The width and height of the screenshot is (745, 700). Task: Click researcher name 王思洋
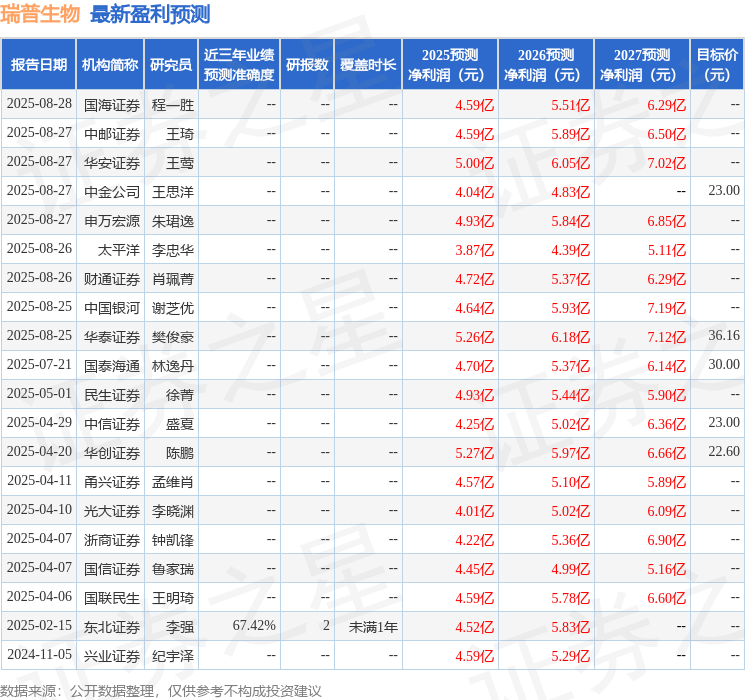173,192
